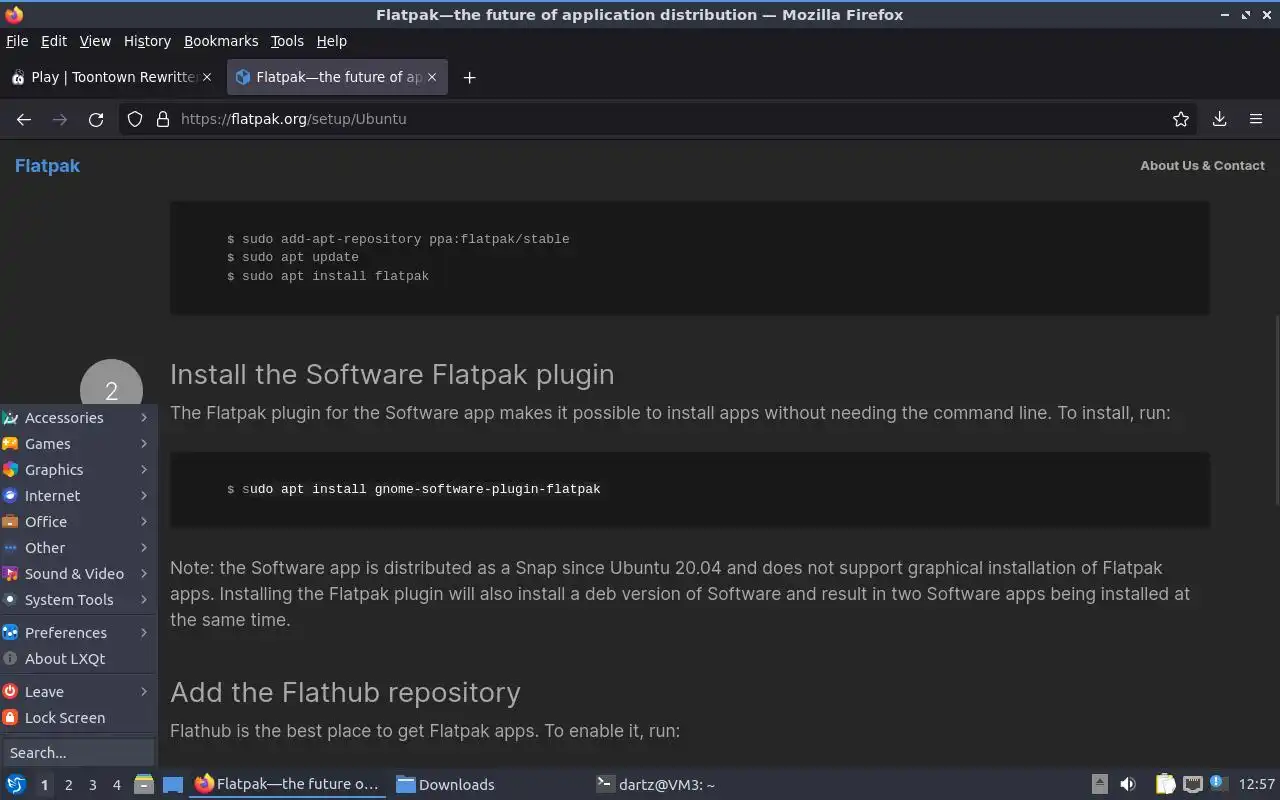Expand the Graphics submenu

78,470
